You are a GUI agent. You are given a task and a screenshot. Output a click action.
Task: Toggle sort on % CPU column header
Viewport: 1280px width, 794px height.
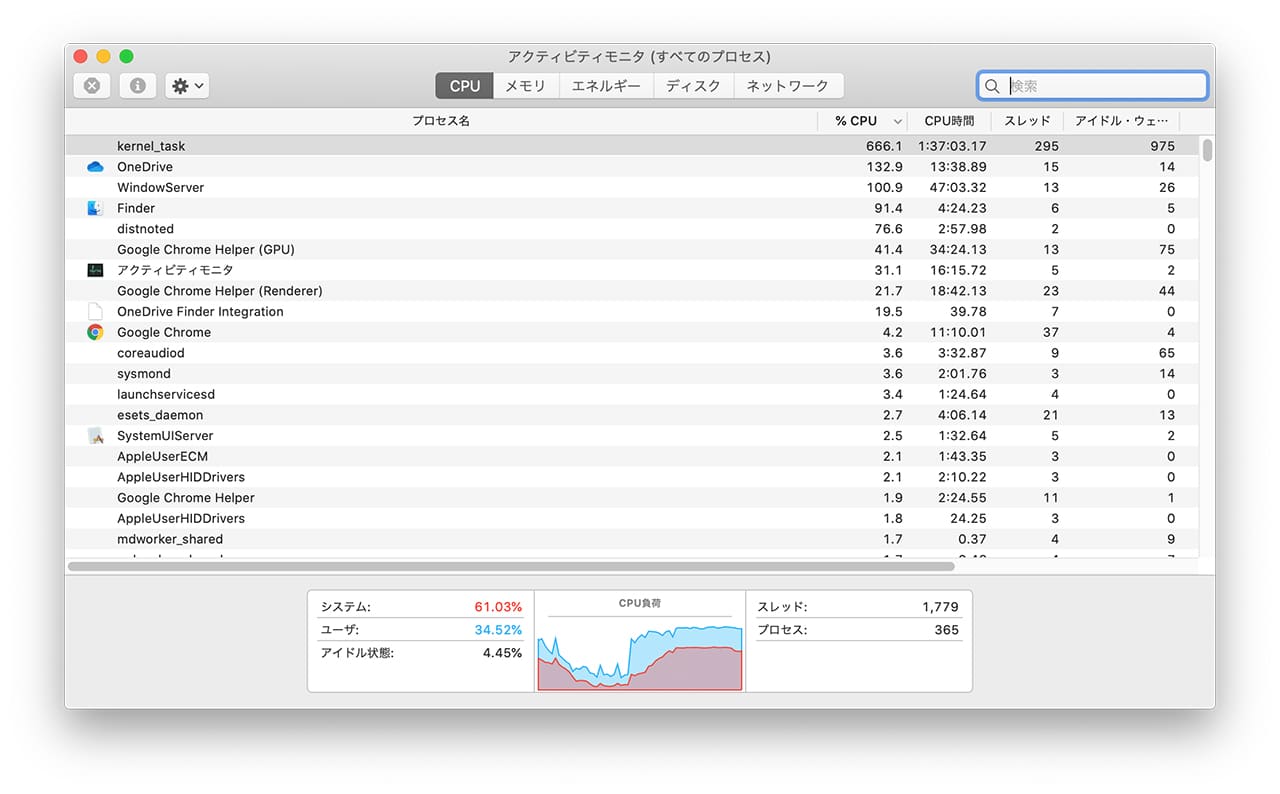pyautogui.click(x=863, y=121)
